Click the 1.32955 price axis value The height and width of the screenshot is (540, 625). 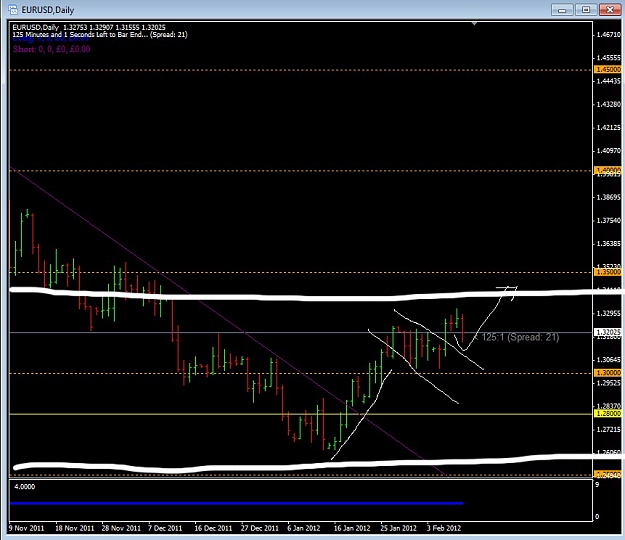coord(608,313)
